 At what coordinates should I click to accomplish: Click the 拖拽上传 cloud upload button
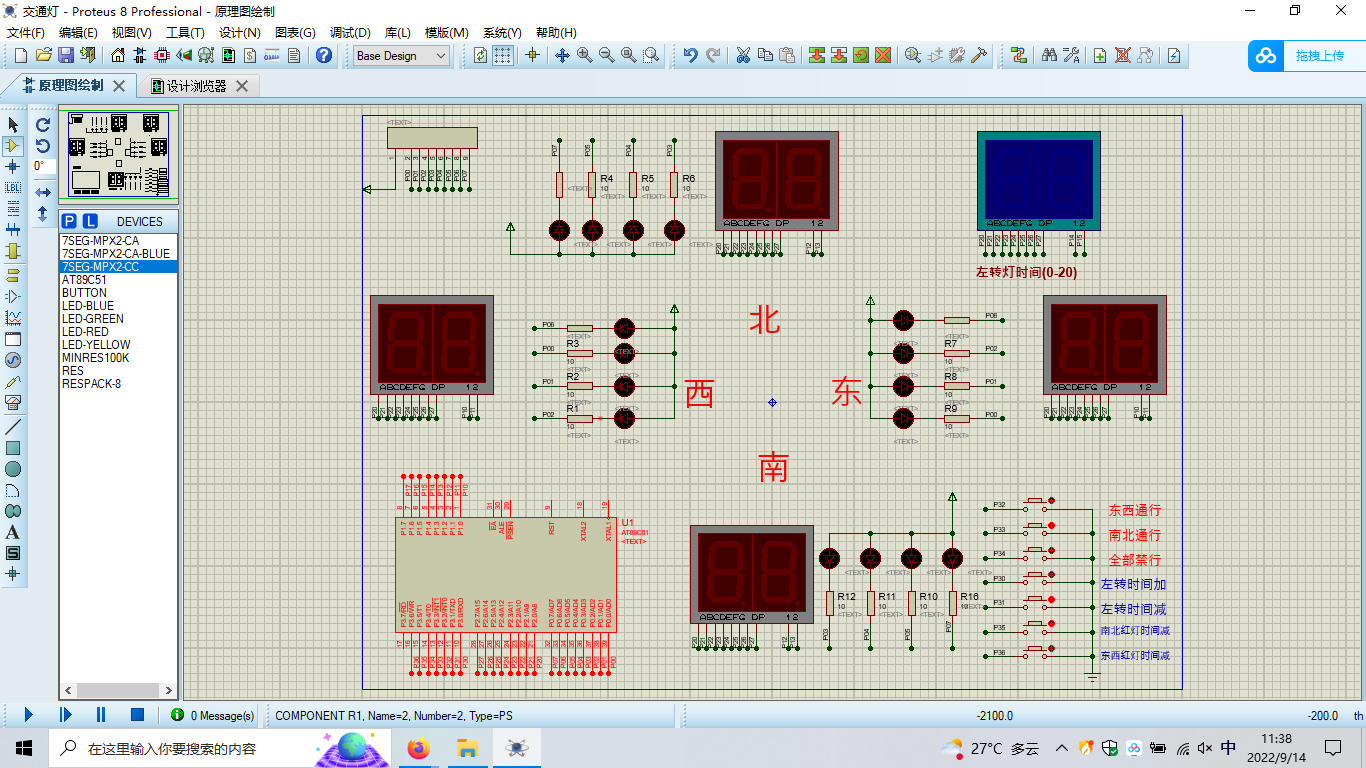pyautogui.click(x=1306, y=56)
